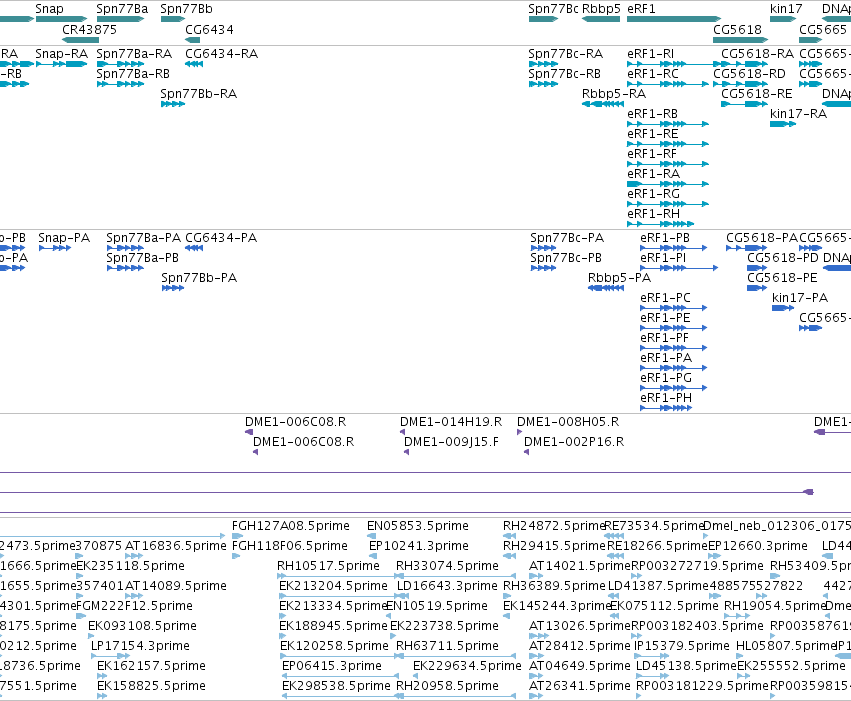Select the eRF1-RF transcript label
851x701 pixels.
[x=652, y=154]
